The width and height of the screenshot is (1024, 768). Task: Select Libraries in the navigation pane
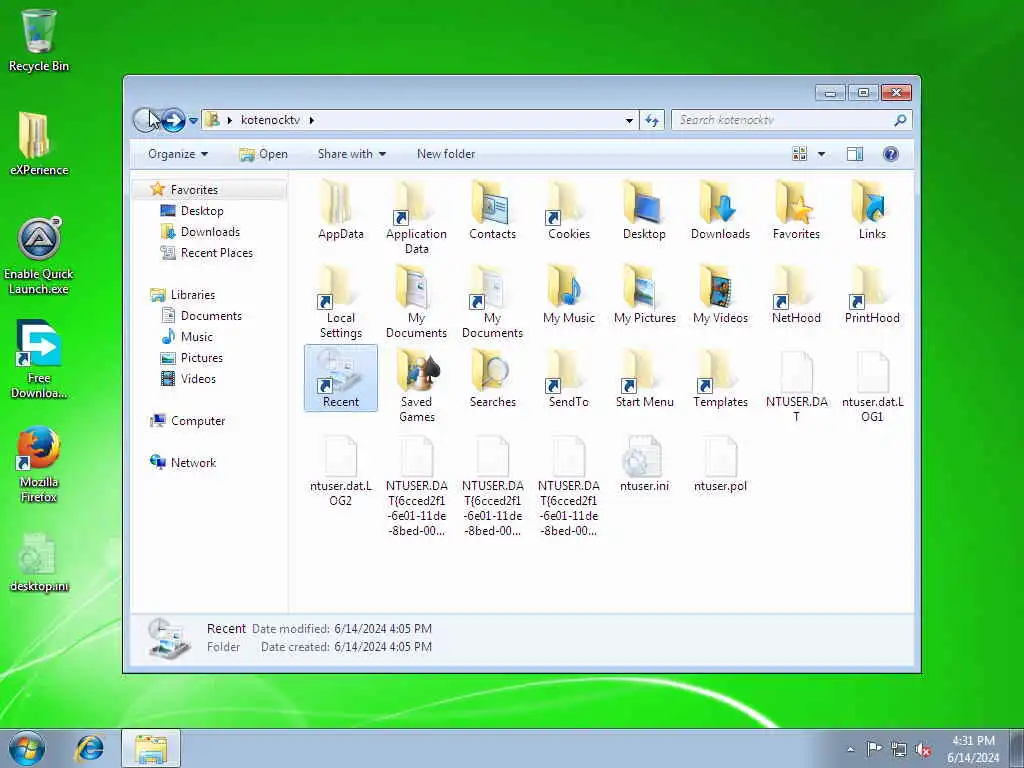tap(193, 295)
